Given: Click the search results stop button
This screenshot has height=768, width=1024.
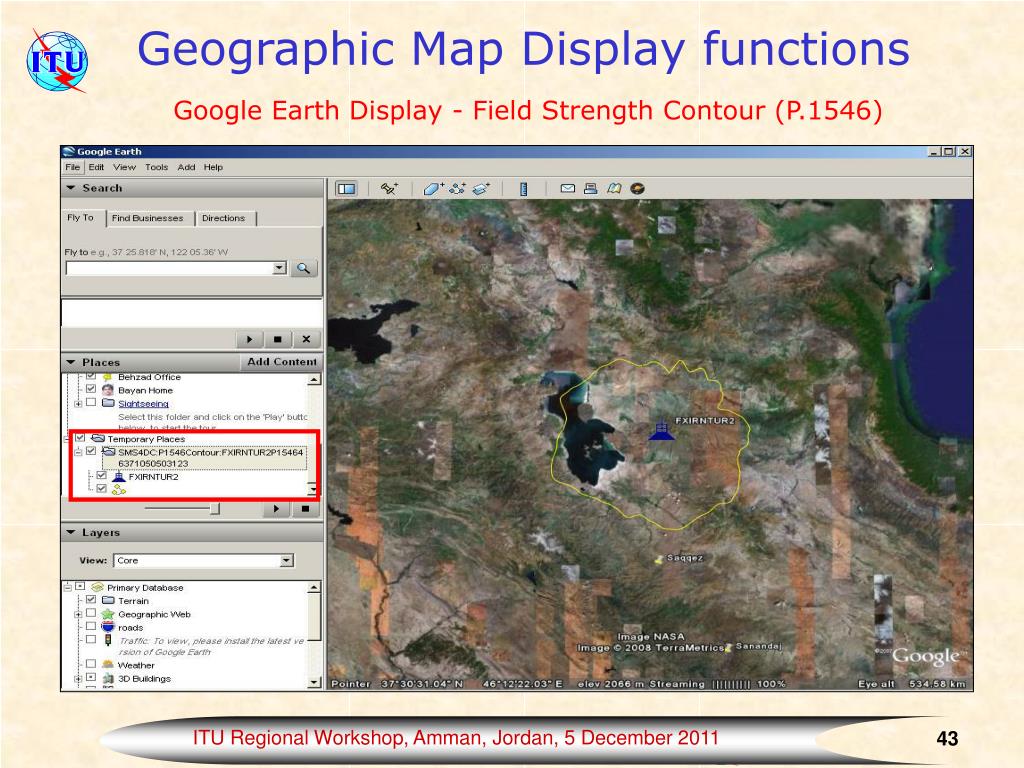Looking at the screenshot, I should click(278, 339).
